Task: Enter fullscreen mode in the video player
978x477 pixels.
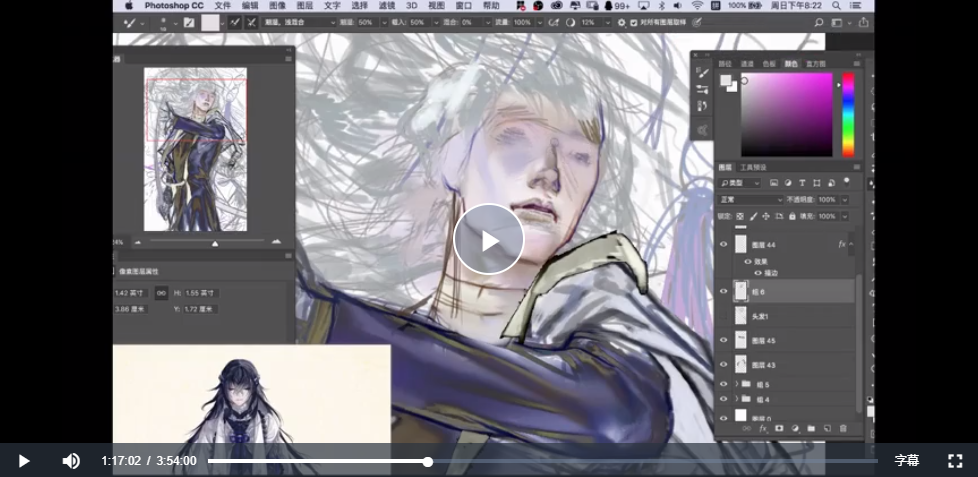Action: (955, 461)
